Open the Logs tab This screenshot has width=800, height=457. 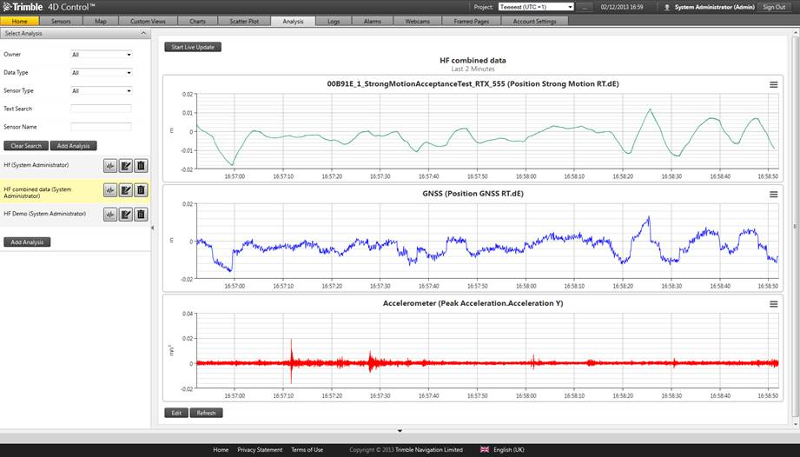click(x=334, y=21)
